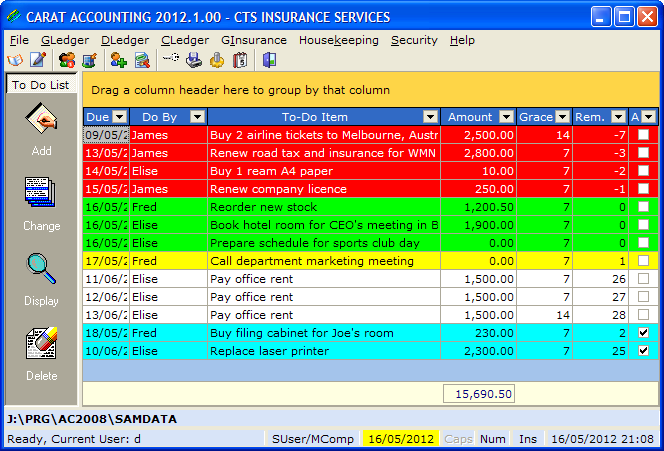The height and width of the screenshot is (451, 664).
Task: Sort by the To-Do Item column header
Action: 315,117
